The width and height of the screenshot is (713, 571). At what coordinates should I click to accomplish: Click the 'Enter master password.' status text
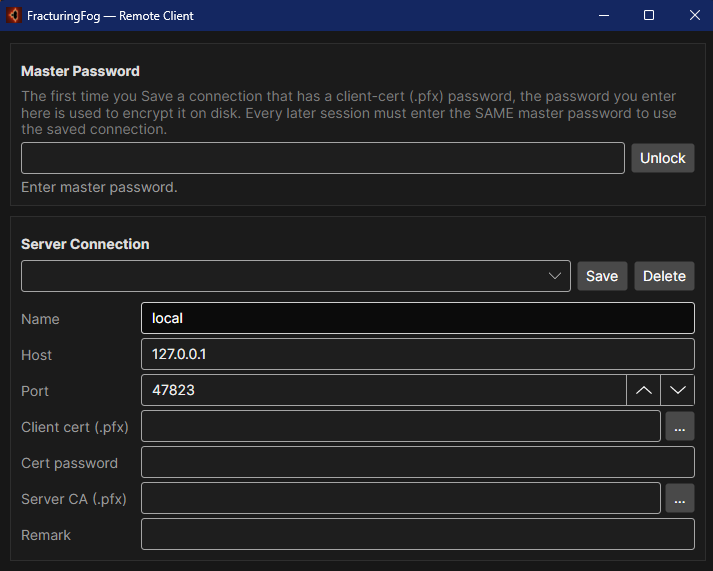click(99, 187)
